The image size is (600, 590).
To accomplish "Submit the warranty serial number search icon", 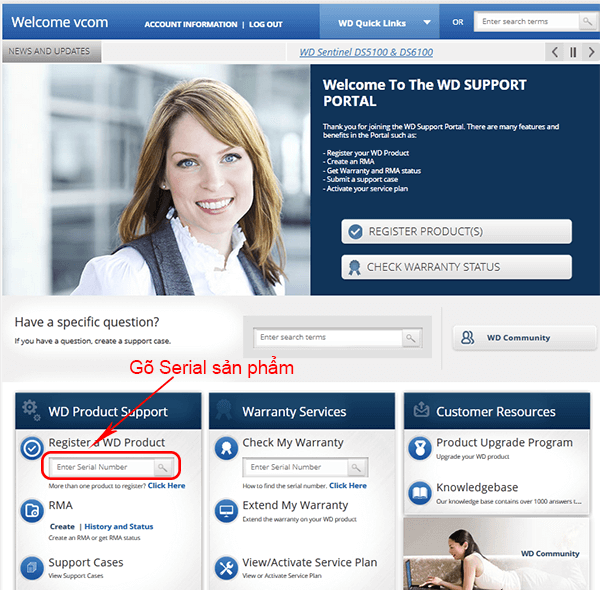I will (x=356, y=468).
